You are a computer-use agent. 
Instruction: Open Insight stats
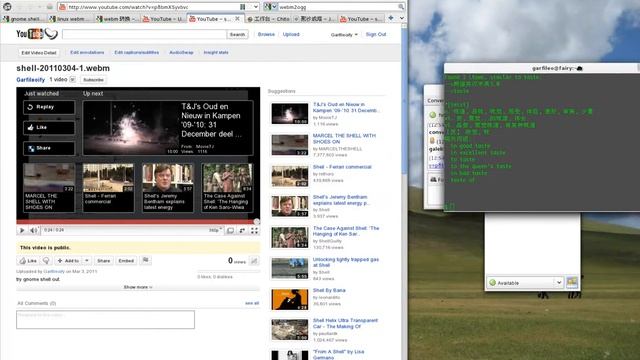tap(216, 52)
